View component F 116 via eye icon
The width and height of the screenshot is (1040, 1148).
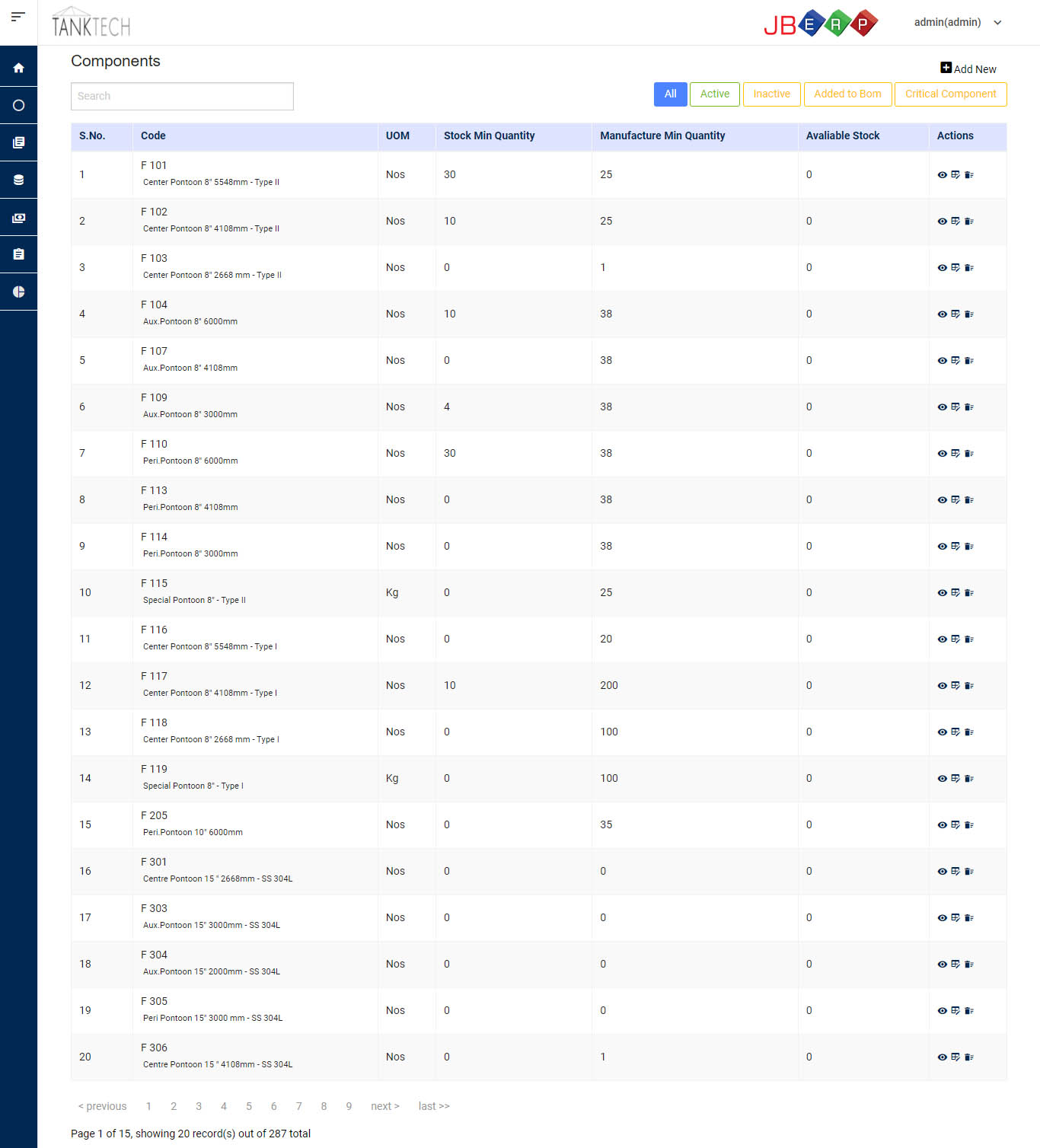943,639
